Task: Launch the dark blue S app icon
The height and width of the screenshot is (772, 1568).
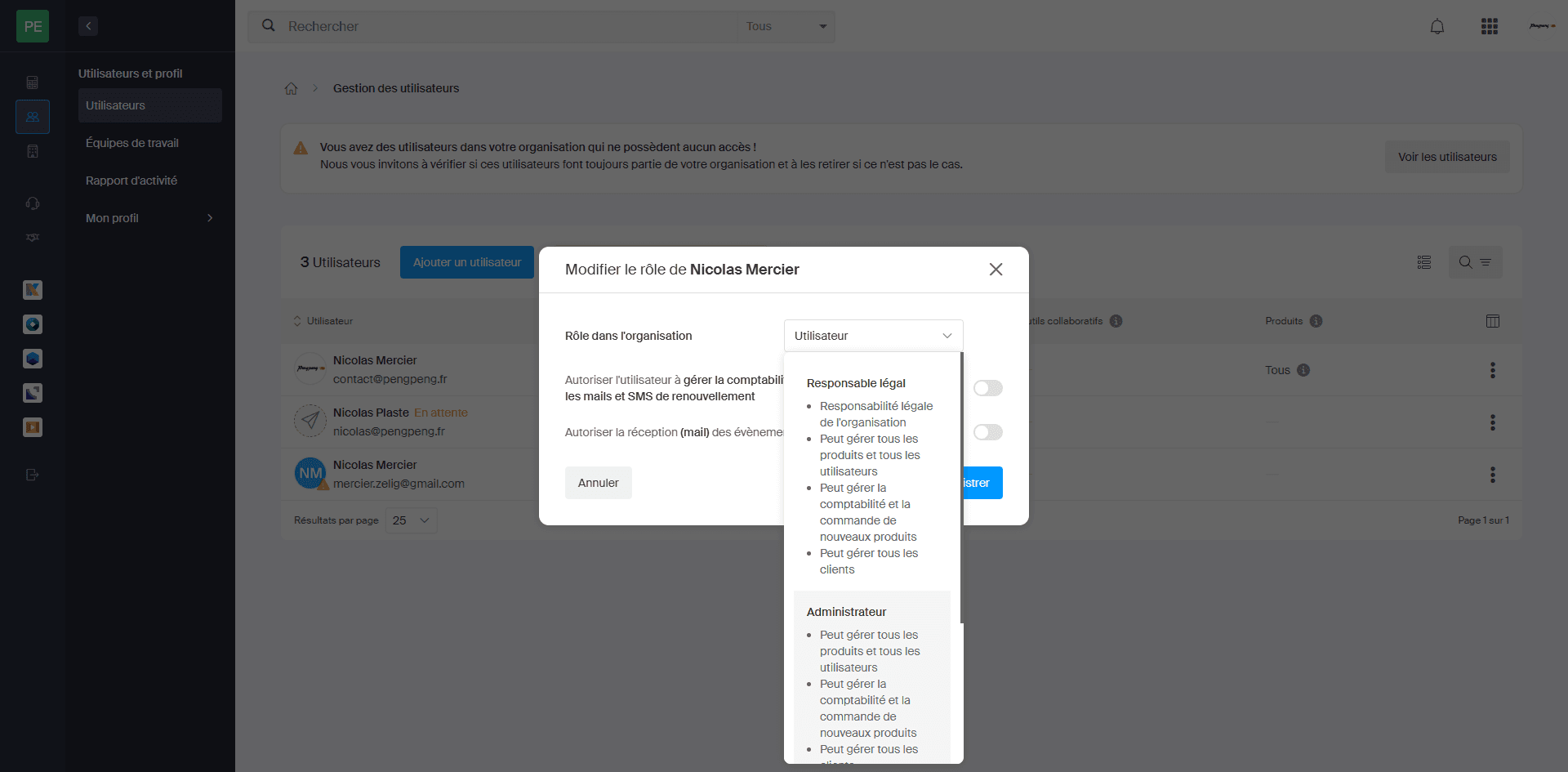Action: click(33, 393)
